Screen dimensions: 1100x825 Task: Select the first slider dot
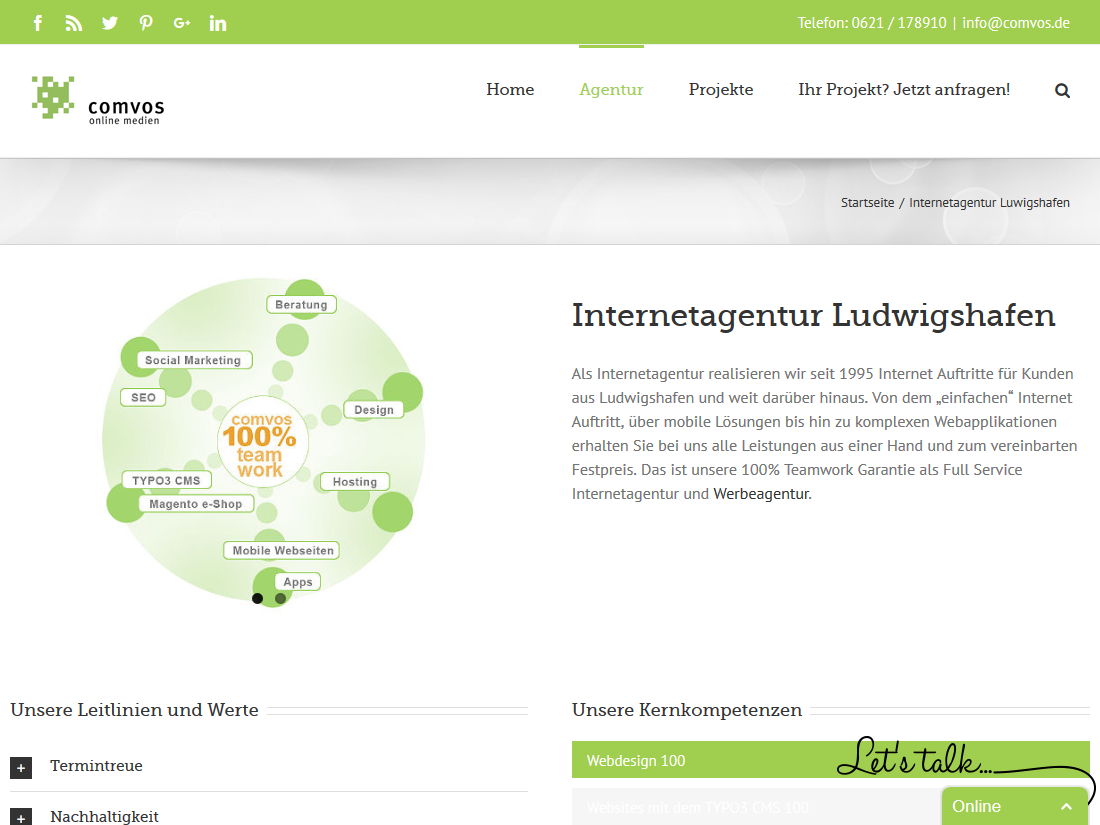(257, 598)
